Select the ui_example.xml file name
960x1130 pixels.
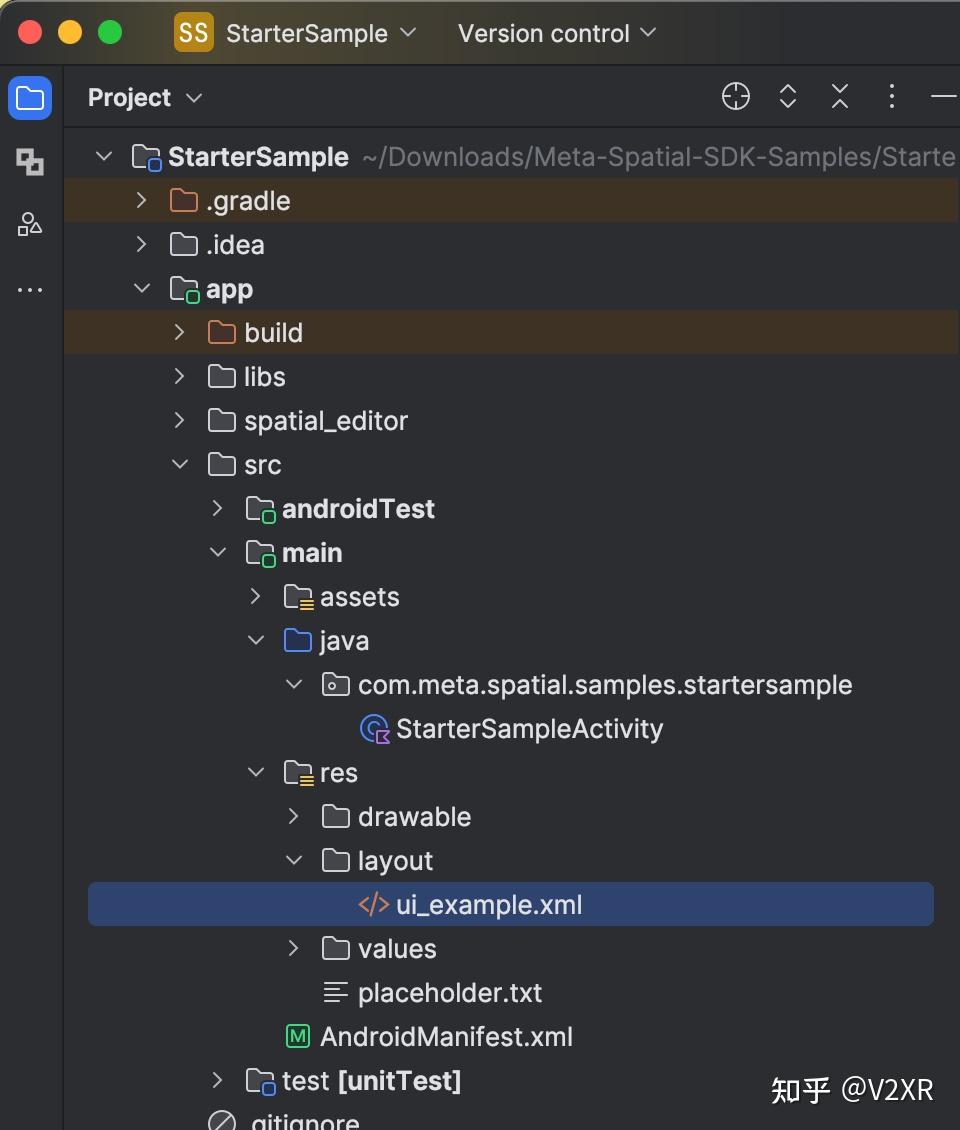pos(489,904)
